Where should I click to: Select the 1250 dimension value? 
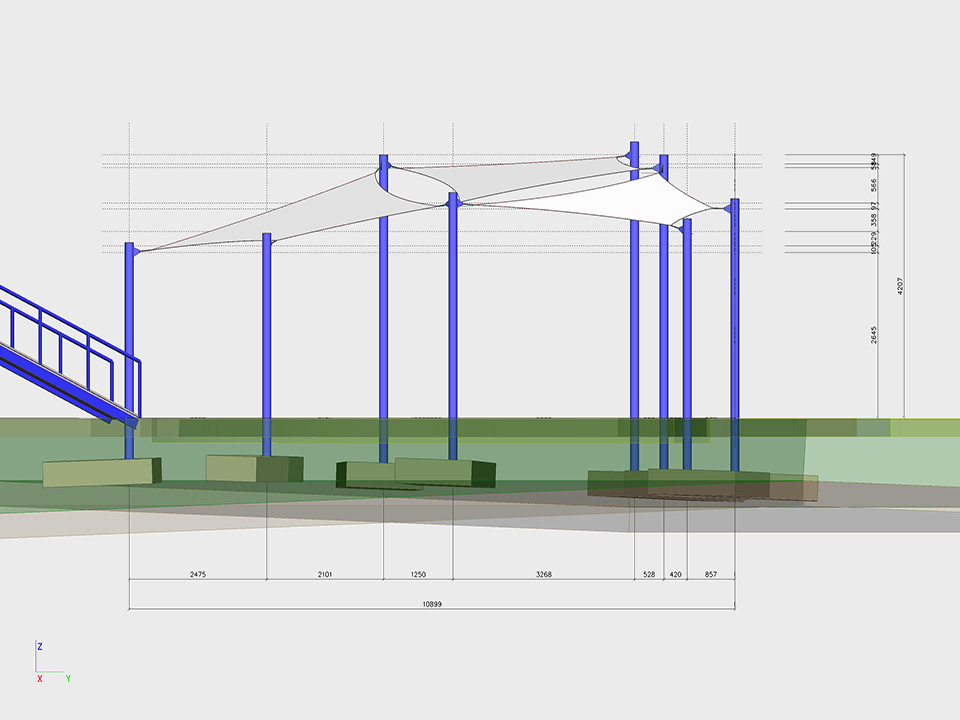(418, 575)
